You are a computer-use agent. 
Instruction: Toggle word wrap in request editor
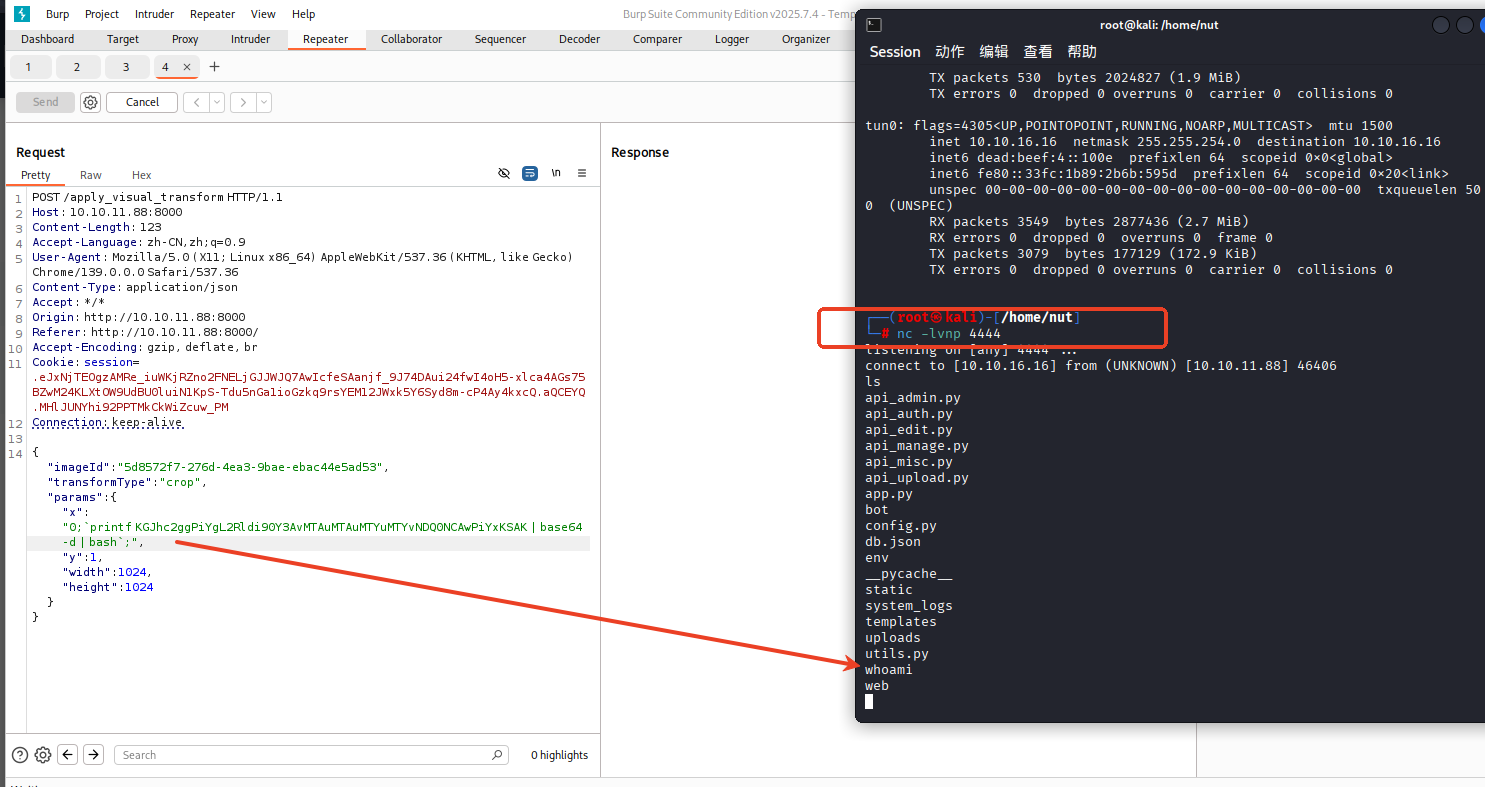[530, 173]
